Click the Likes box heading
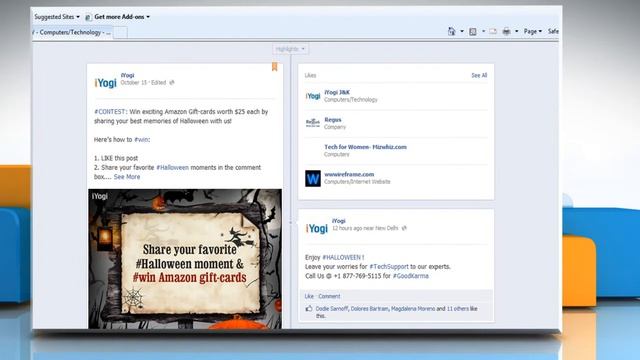 [x=310, y=76]
